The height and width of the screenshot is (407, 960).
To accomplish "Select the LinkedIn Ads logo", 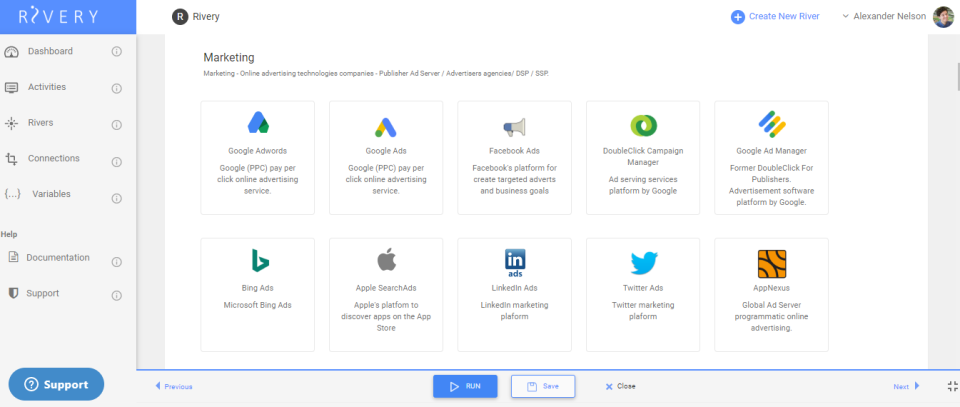I will 514,263.
